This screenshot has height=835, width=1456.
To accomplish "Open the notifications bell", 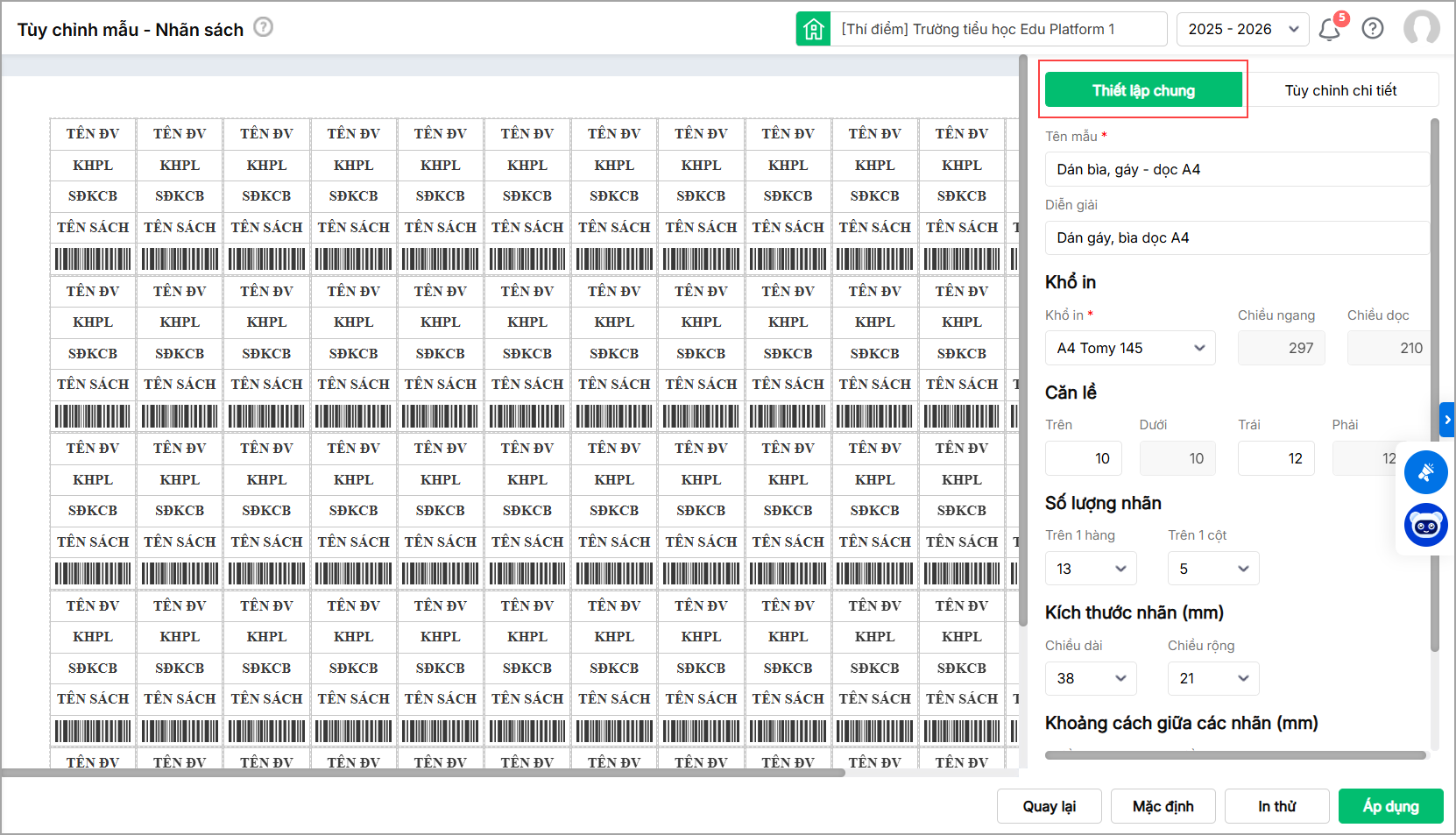I will click(x=1329, y=30).
